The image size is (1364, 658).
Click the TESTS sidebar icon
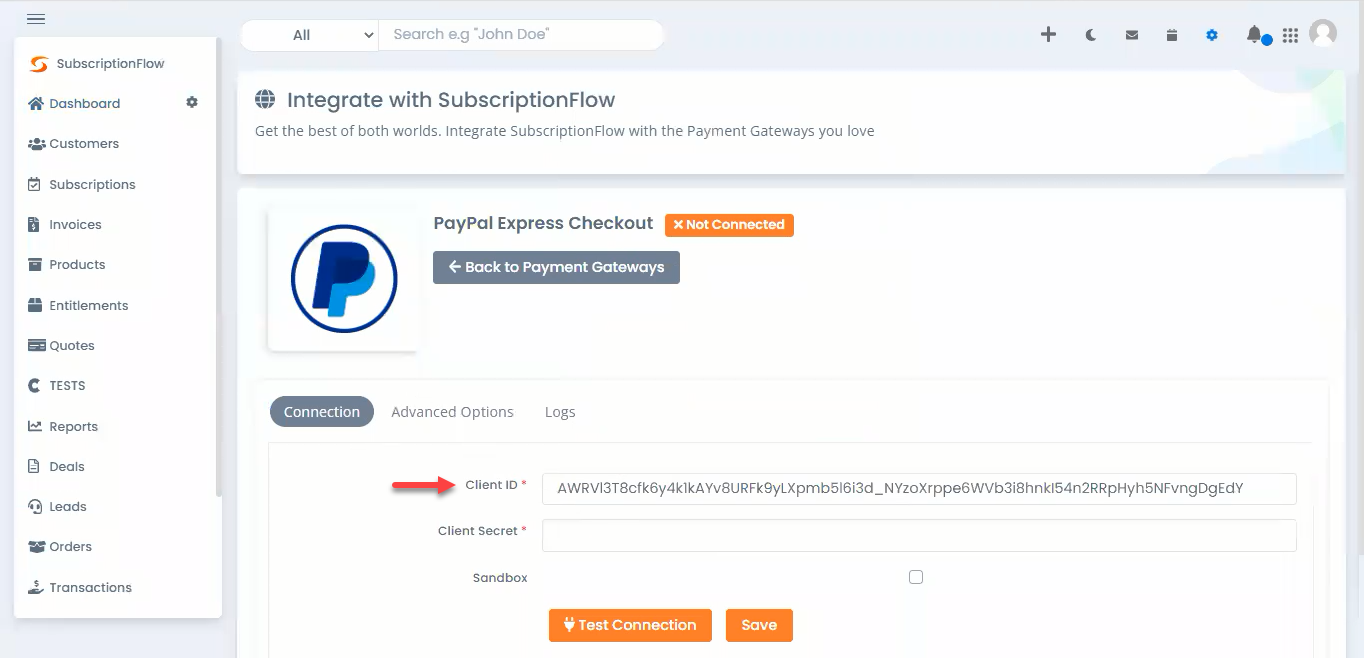(x=35, y=386)
